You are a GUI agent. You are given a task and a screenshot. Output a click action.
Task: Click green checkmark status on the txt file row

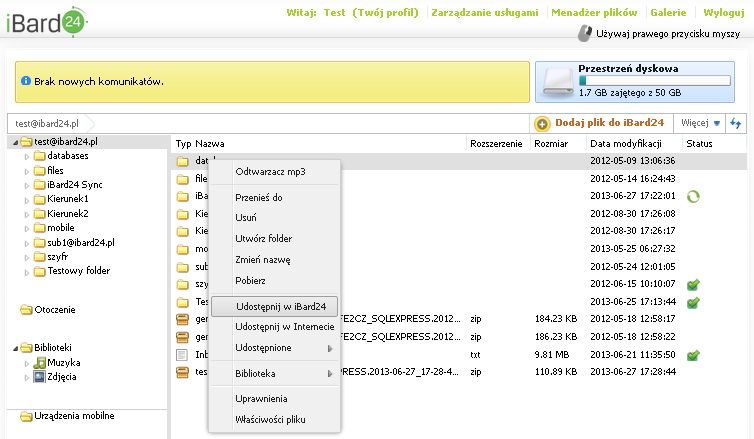693,355
